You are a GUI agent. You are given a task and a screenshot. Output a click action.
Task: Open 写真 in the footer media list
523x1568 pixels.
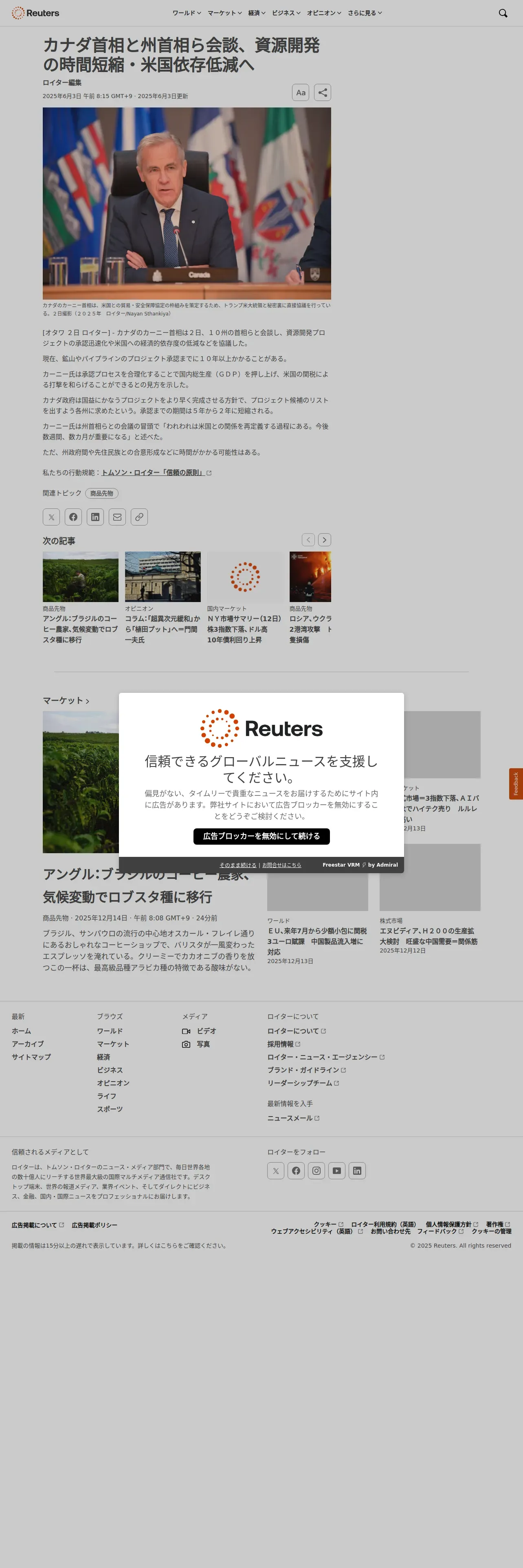(196, 1044)
